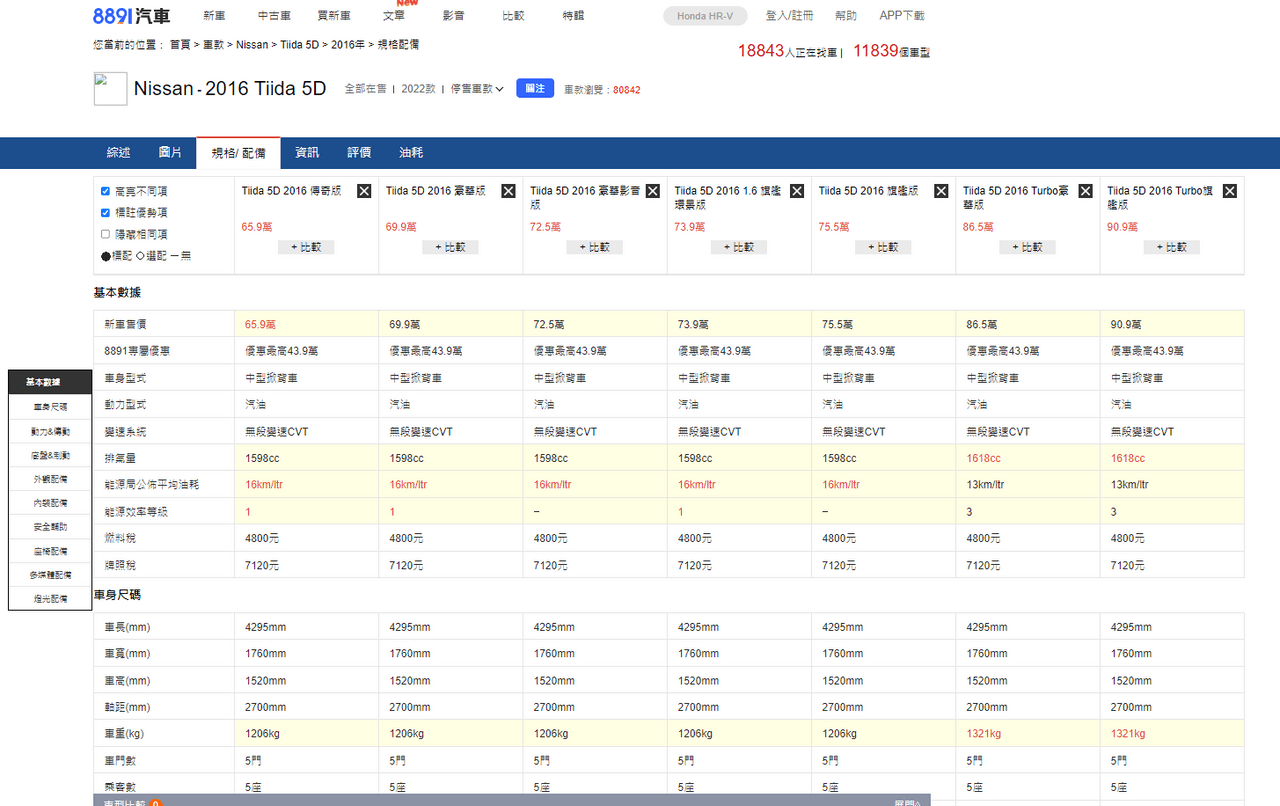The height and width of the screenshot is (806, 1280).
Task: Close the 1.6 旗艦環景版 column
Action: pyautogui.click(x=797, y=191)
